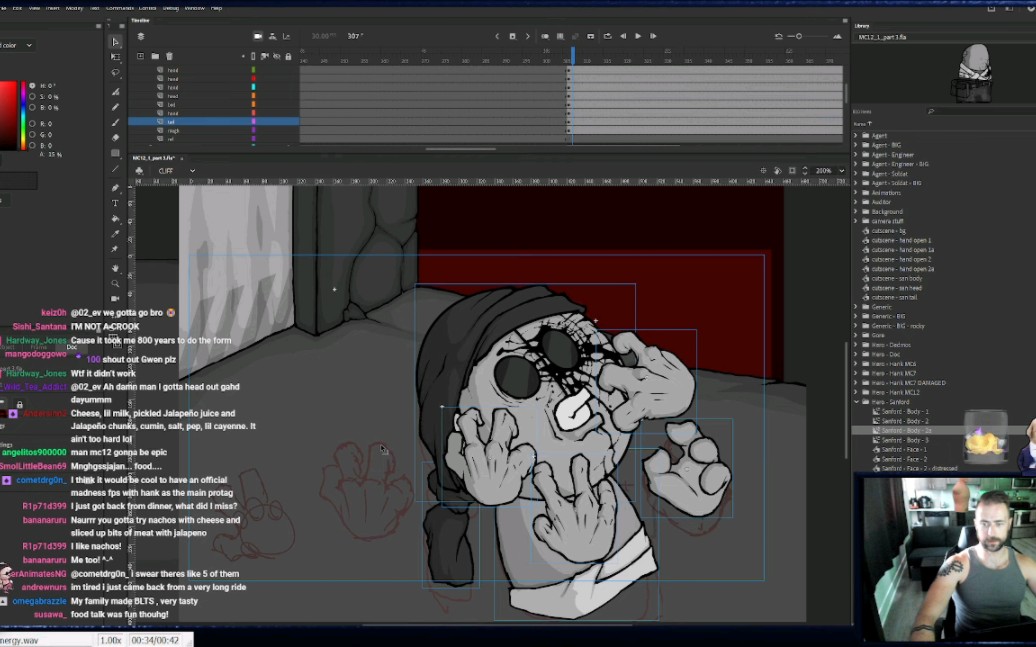Click the New Folder icon in Timeline

click(x=155, y=56)
